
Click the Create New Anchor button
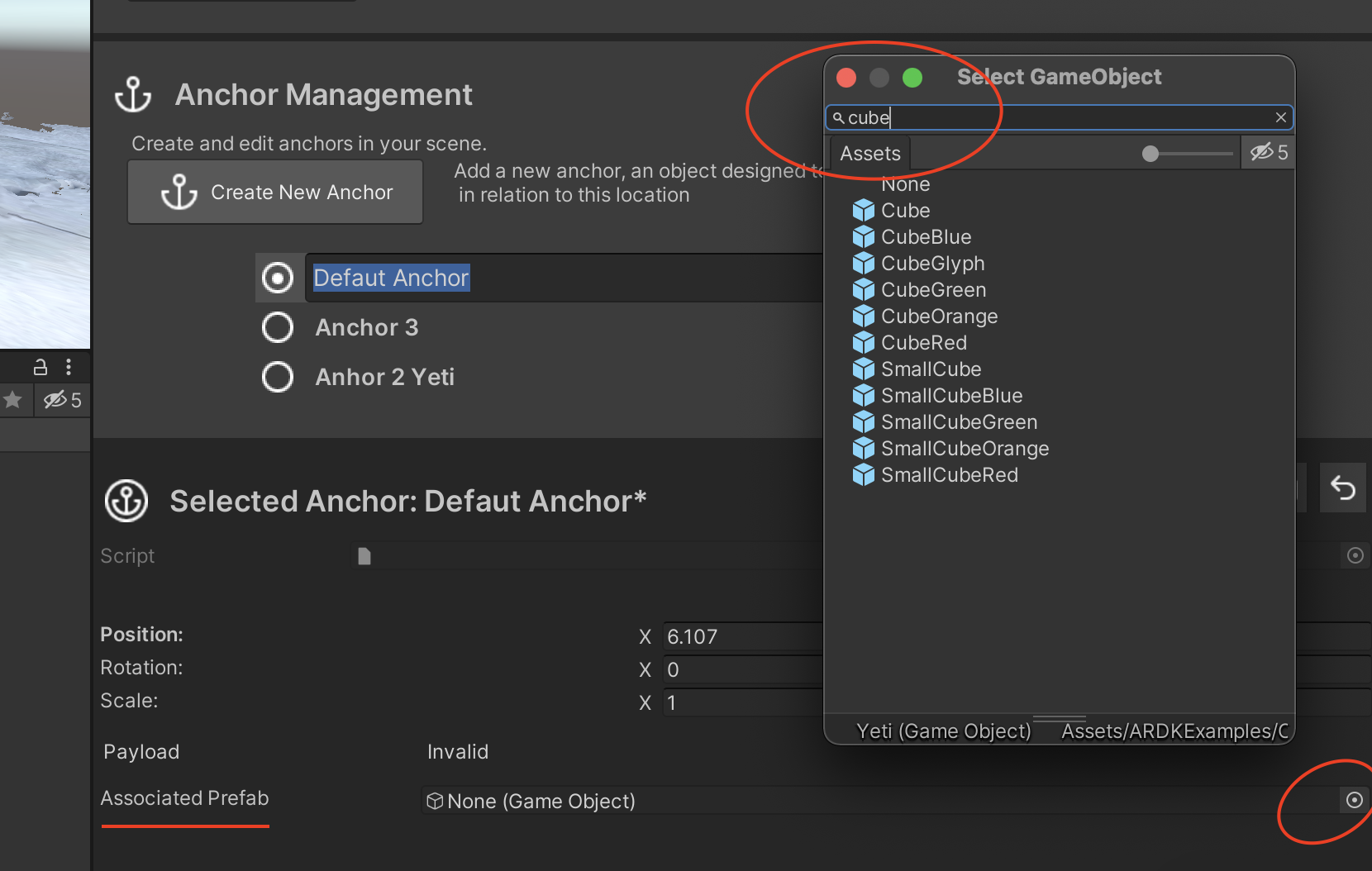click(275, 192)
